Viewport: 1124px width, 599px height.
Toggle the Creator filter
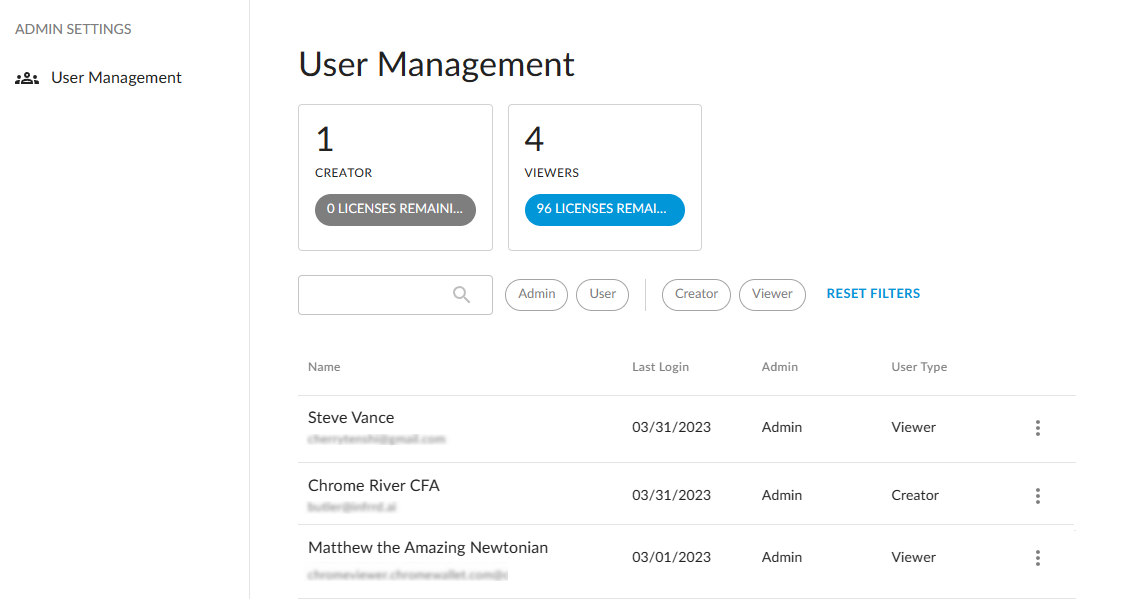(696, 294)
